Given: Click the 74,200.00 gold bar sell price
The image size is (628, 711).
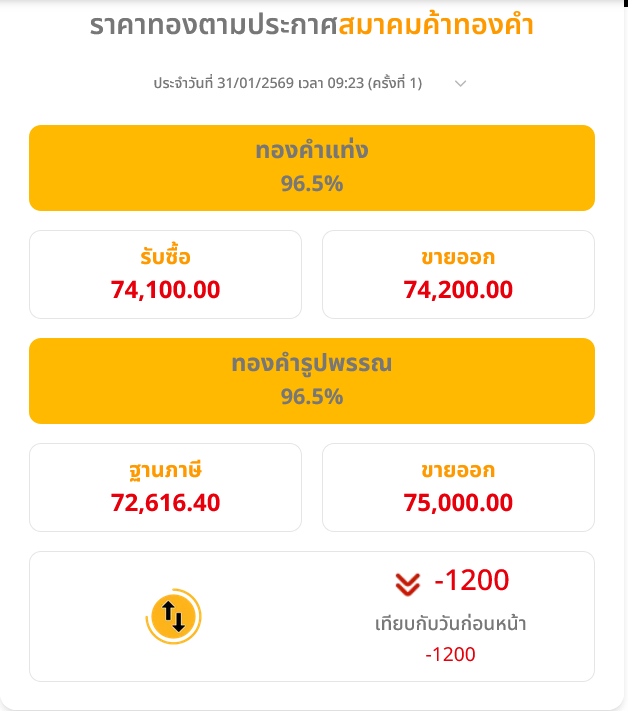Looking at the screenshot, I should coord(458,290).
